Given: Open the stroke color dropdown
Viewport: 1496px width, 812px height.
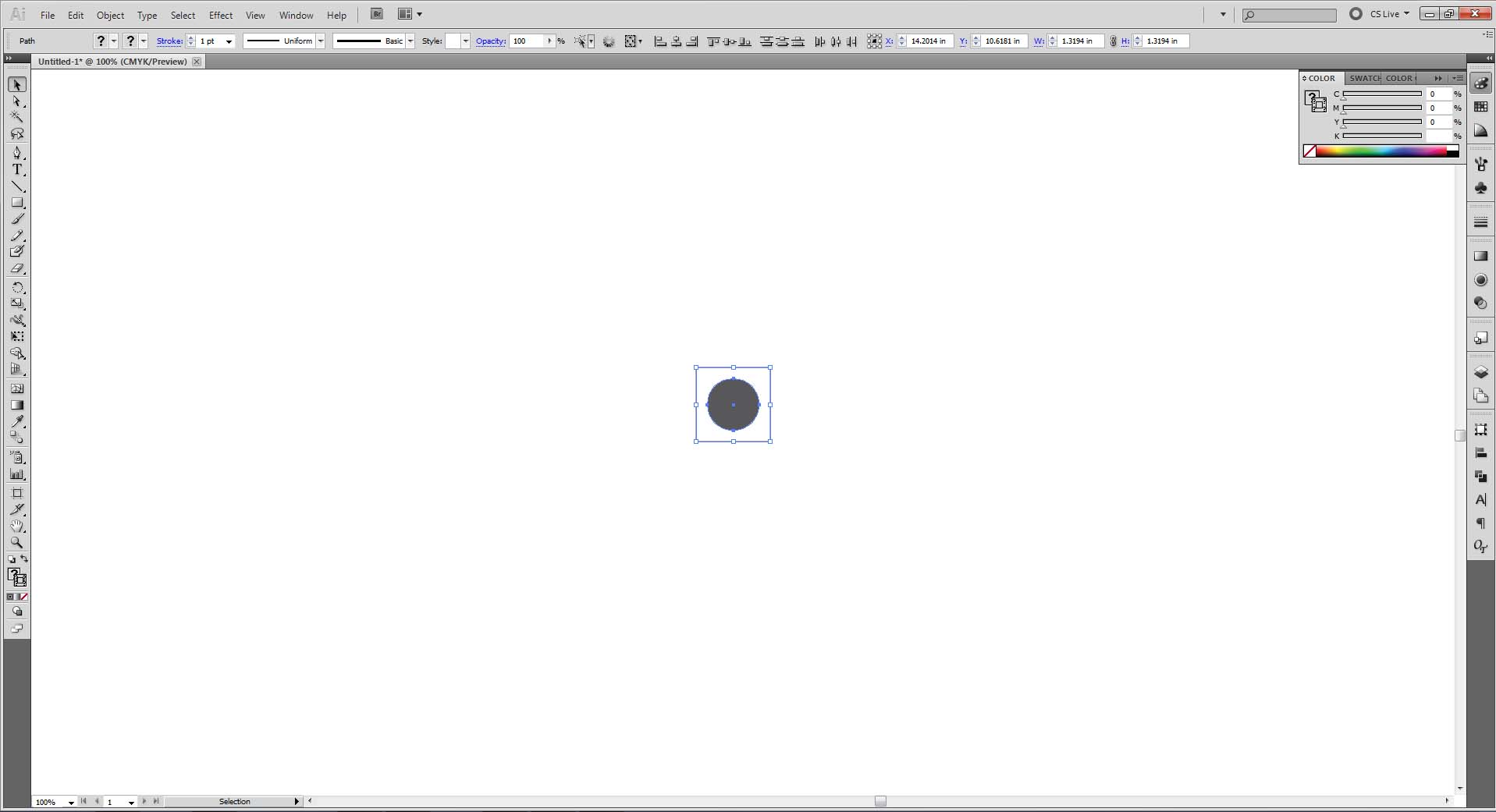Looking at the screenshot, I should tap(144, 41).
